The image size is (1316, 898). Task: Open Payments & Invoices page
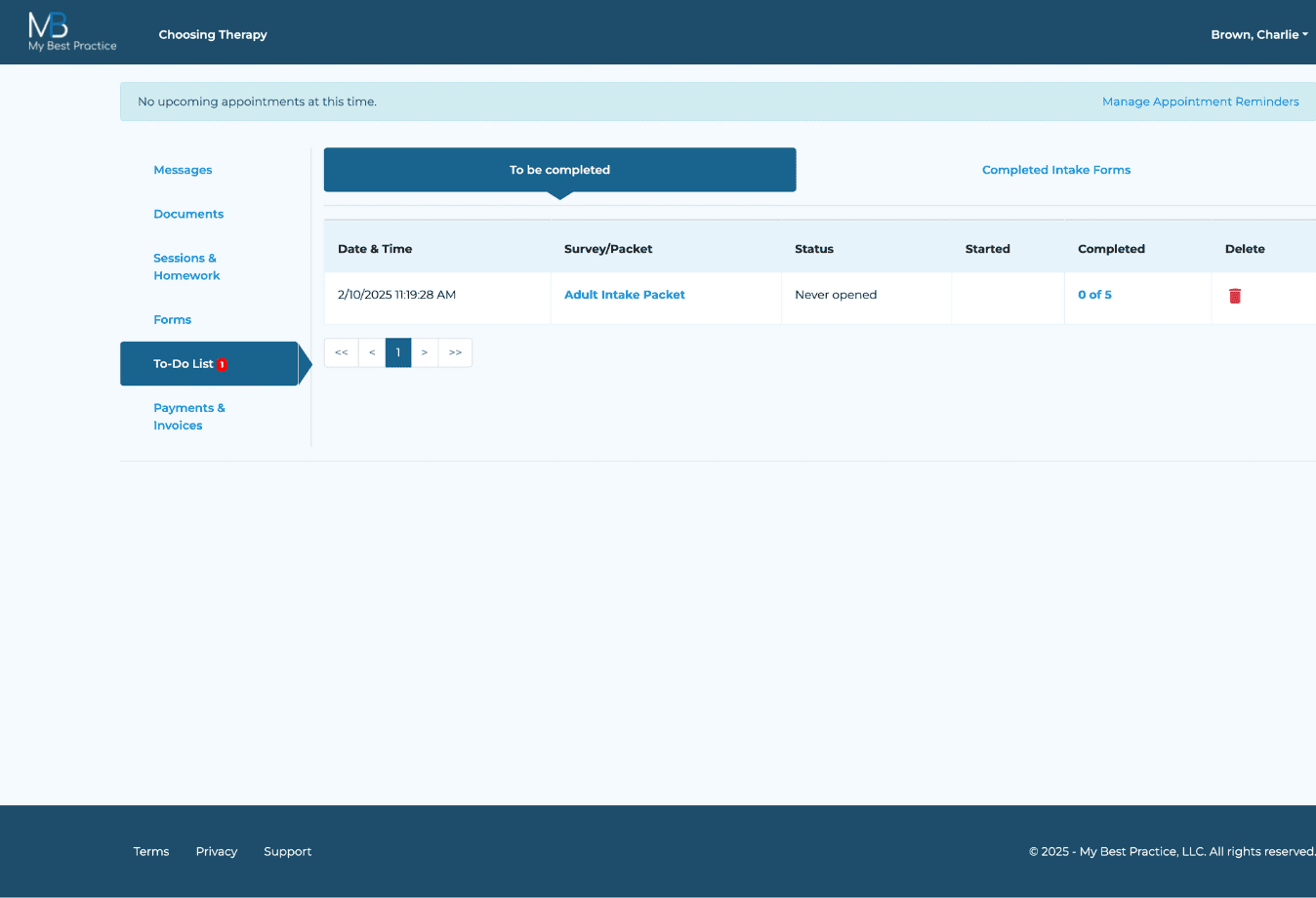pyautogui.click(x=188, y=417)
